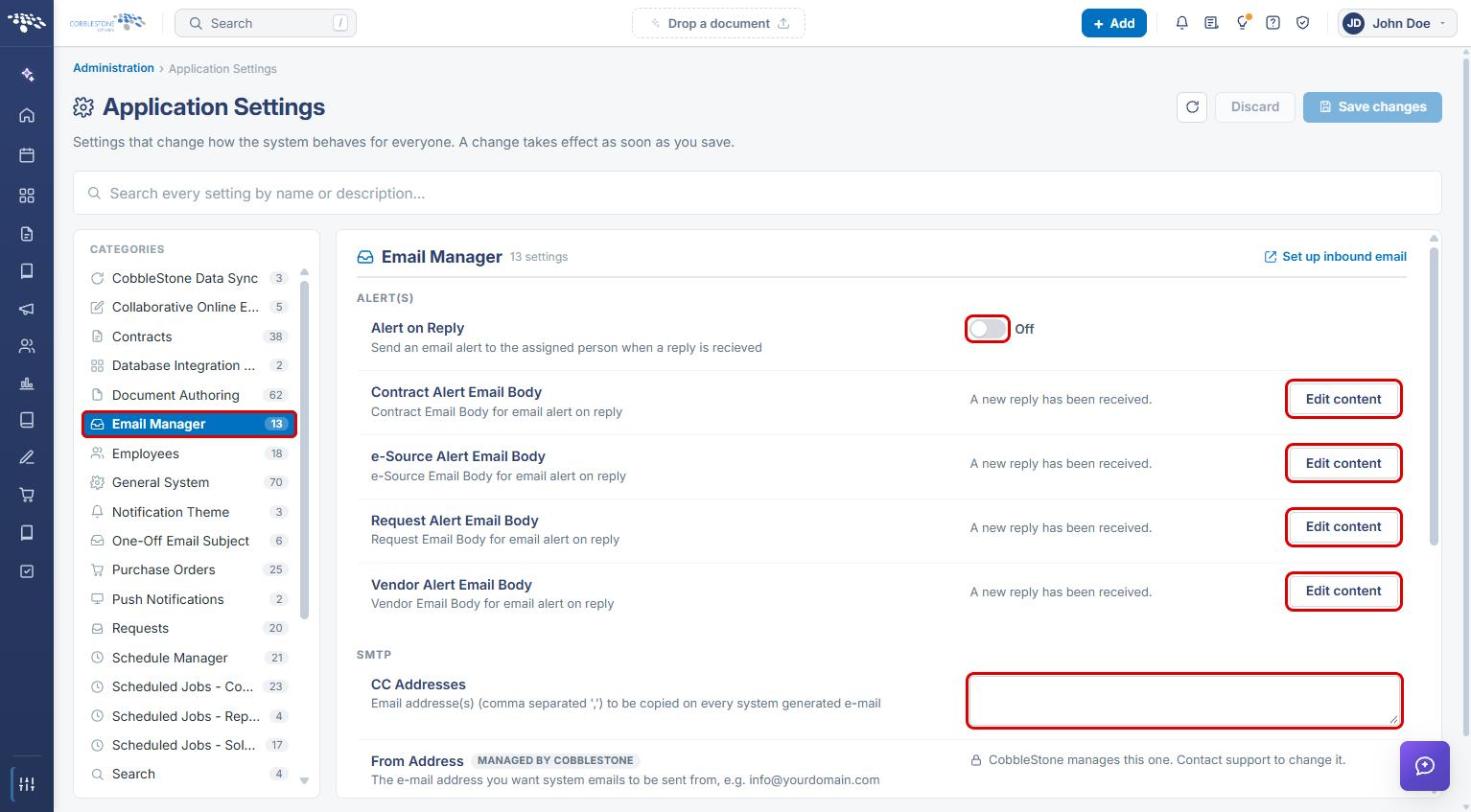The width and height of the screenshot is (1471, 812).
Task: Open the John Doe account dropdown
Action: pyautogui.click(x=1397, y=23)
